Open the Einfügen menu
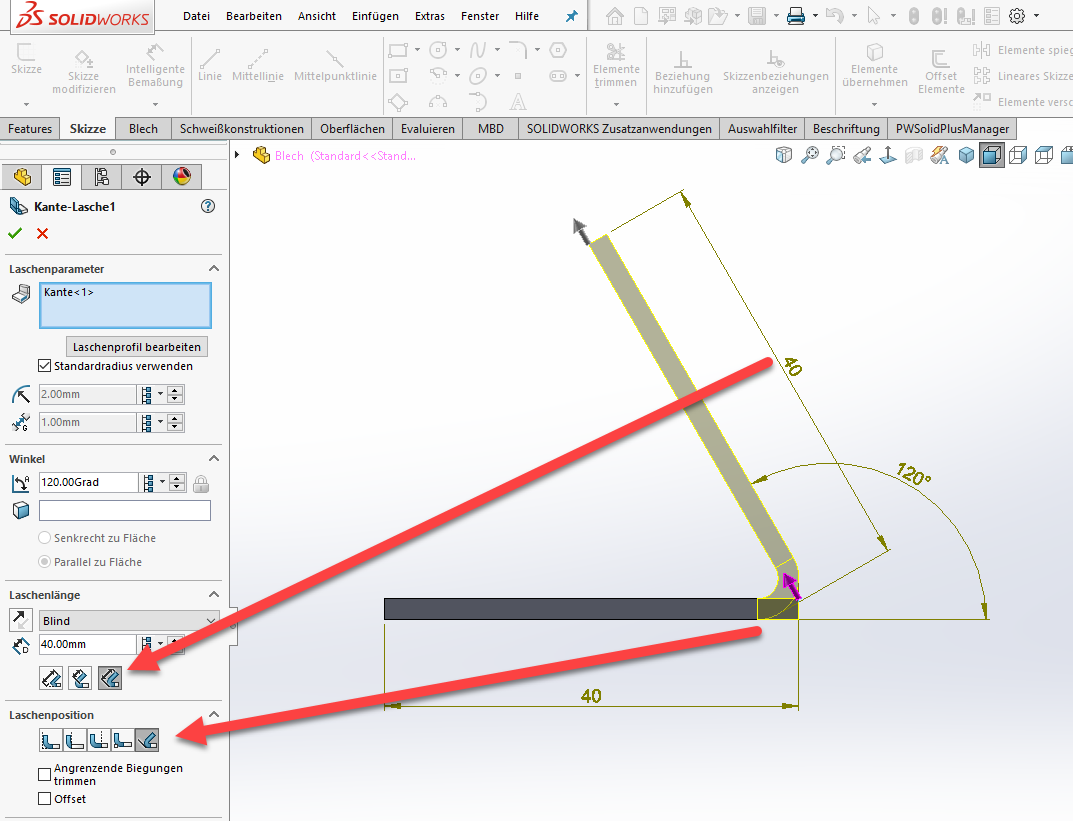1073x821 pixels. (375, 16)
